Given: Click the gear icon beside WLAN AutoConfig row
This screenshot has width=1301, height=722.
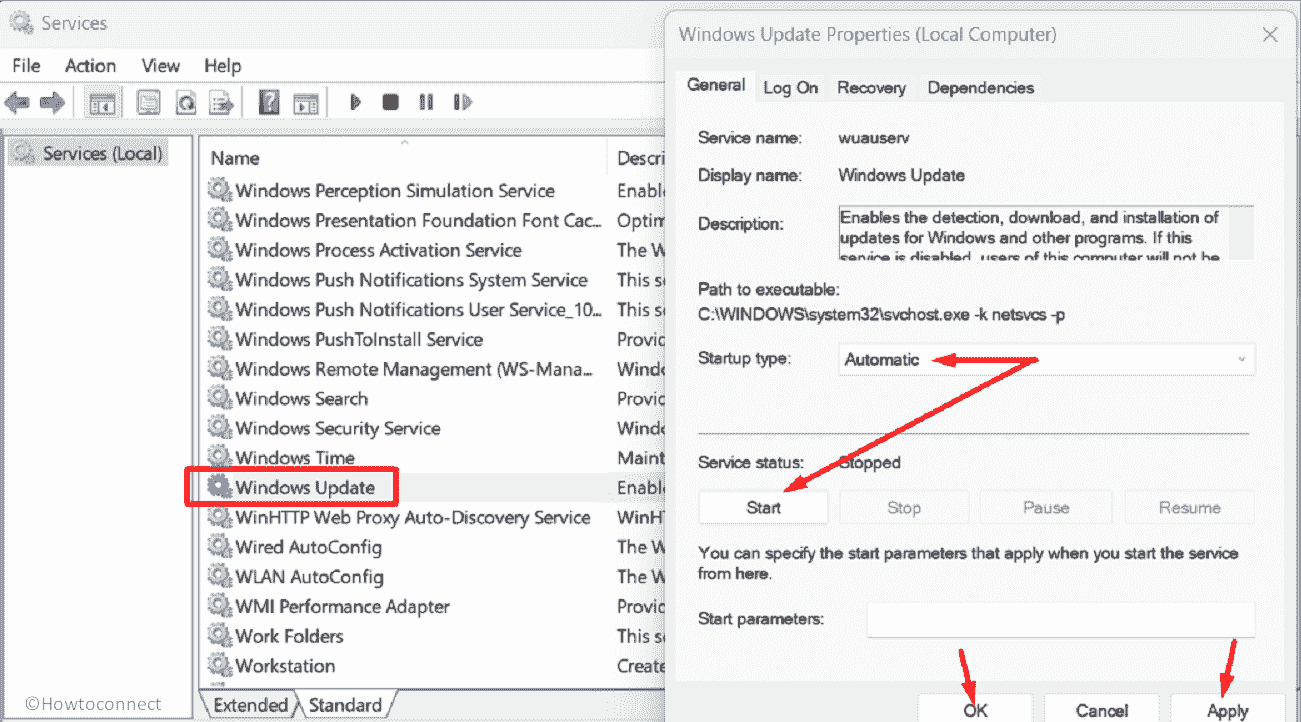Looking at the screenshot, I should point(218,576).
